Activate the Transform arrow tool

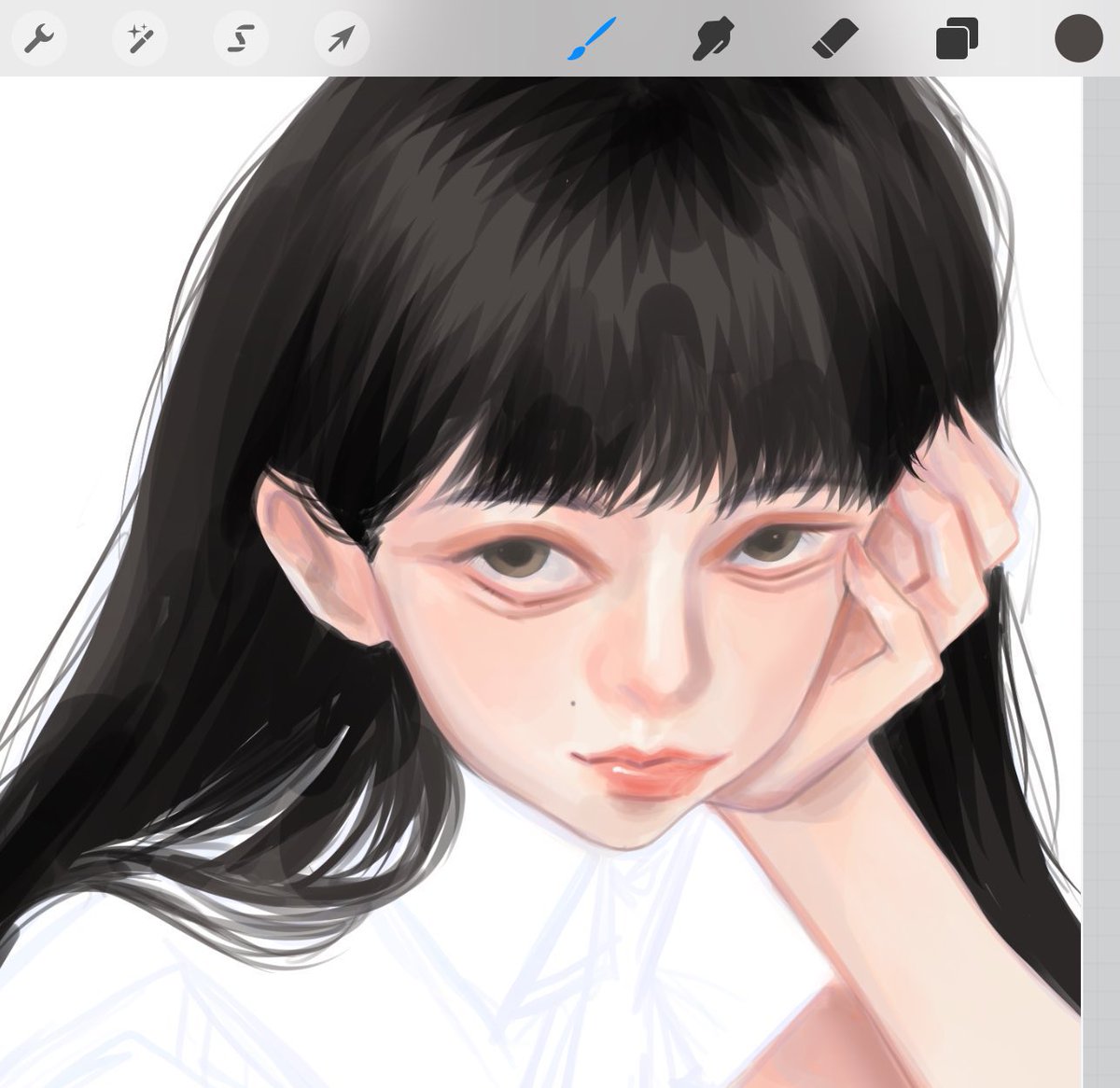(341, 39)
